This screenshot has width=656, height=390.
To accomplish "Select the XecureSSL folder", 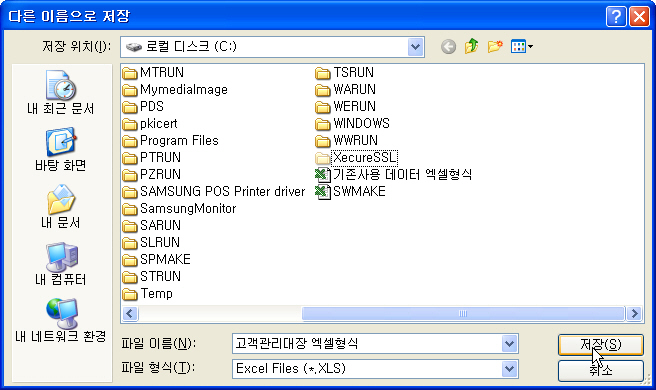I will 356,158.
